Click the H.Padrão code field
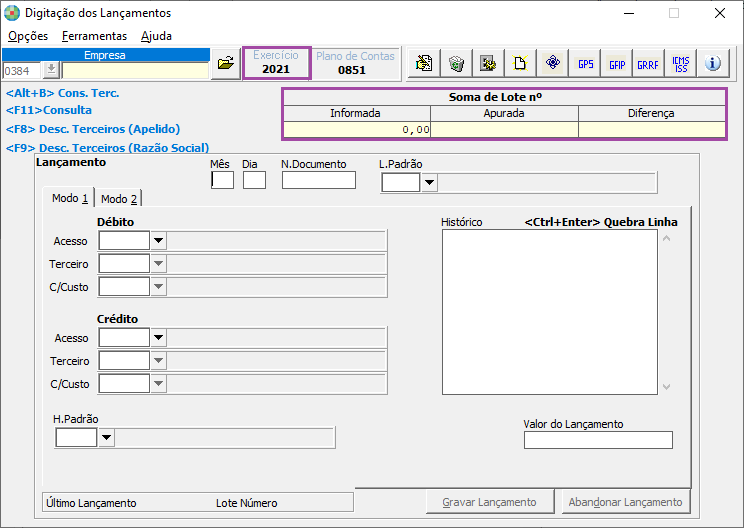Image resolution: width=744 pixels, height=528 pixels. 76,437
